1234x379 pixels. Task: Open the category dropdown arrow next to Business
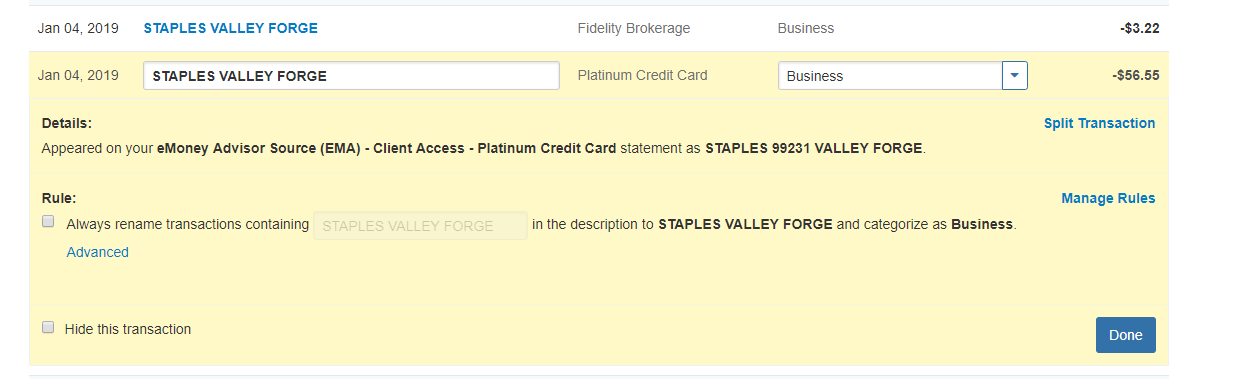[1015, 76]
